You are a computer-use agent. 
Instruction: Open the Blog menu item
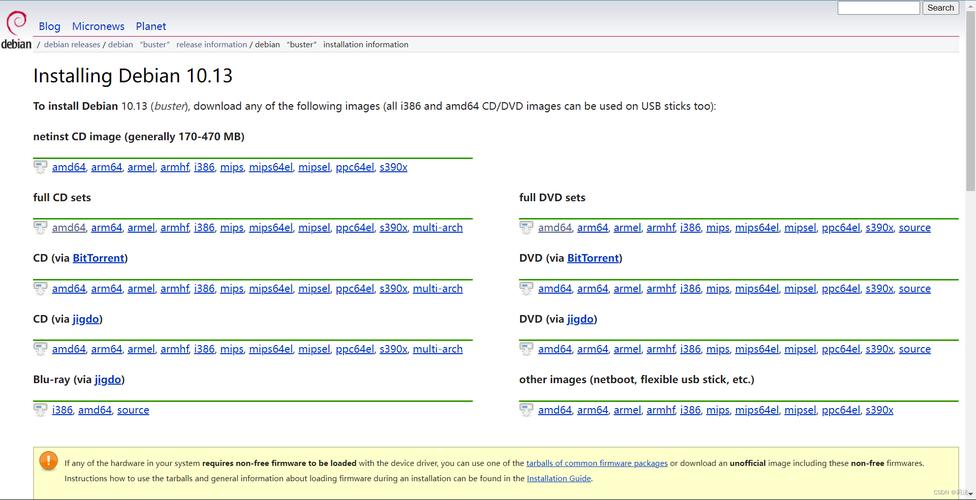point(49,26)
